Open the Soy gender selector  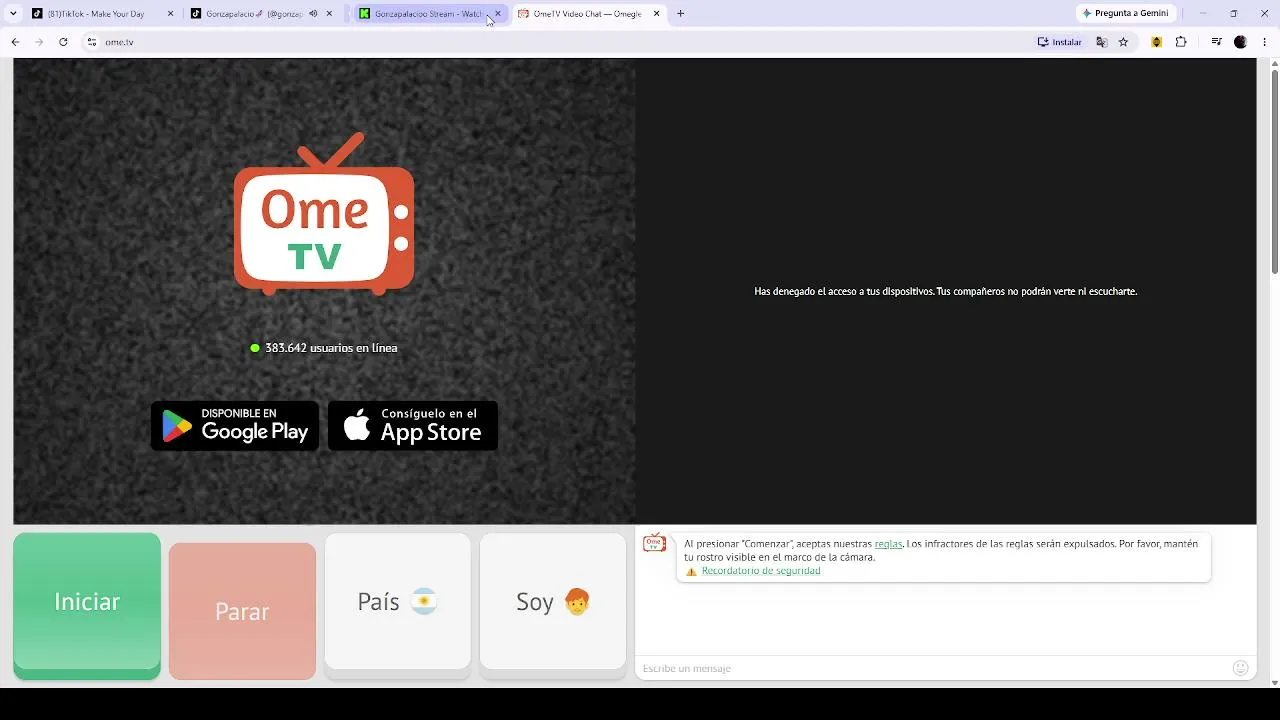point(553,601)
